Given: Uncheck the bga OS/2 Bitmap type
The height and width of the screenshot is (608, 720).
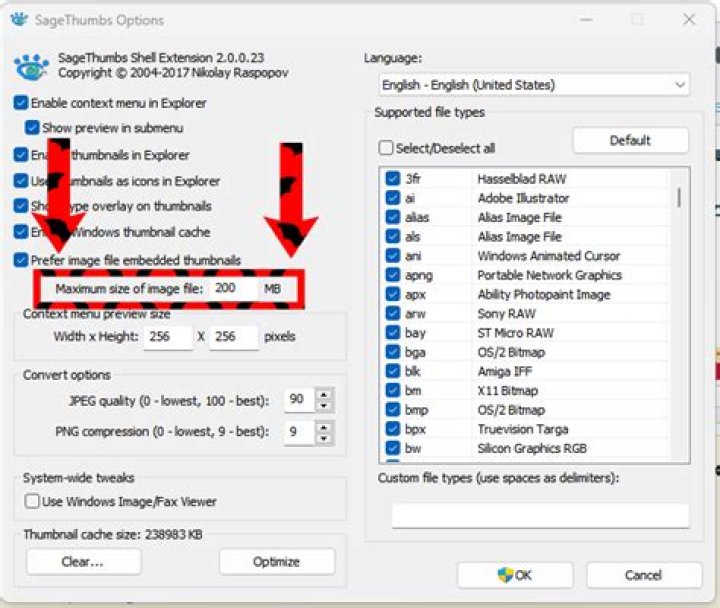Looking at the screenshot, I should pyautogui.click(x=393, y=352).
